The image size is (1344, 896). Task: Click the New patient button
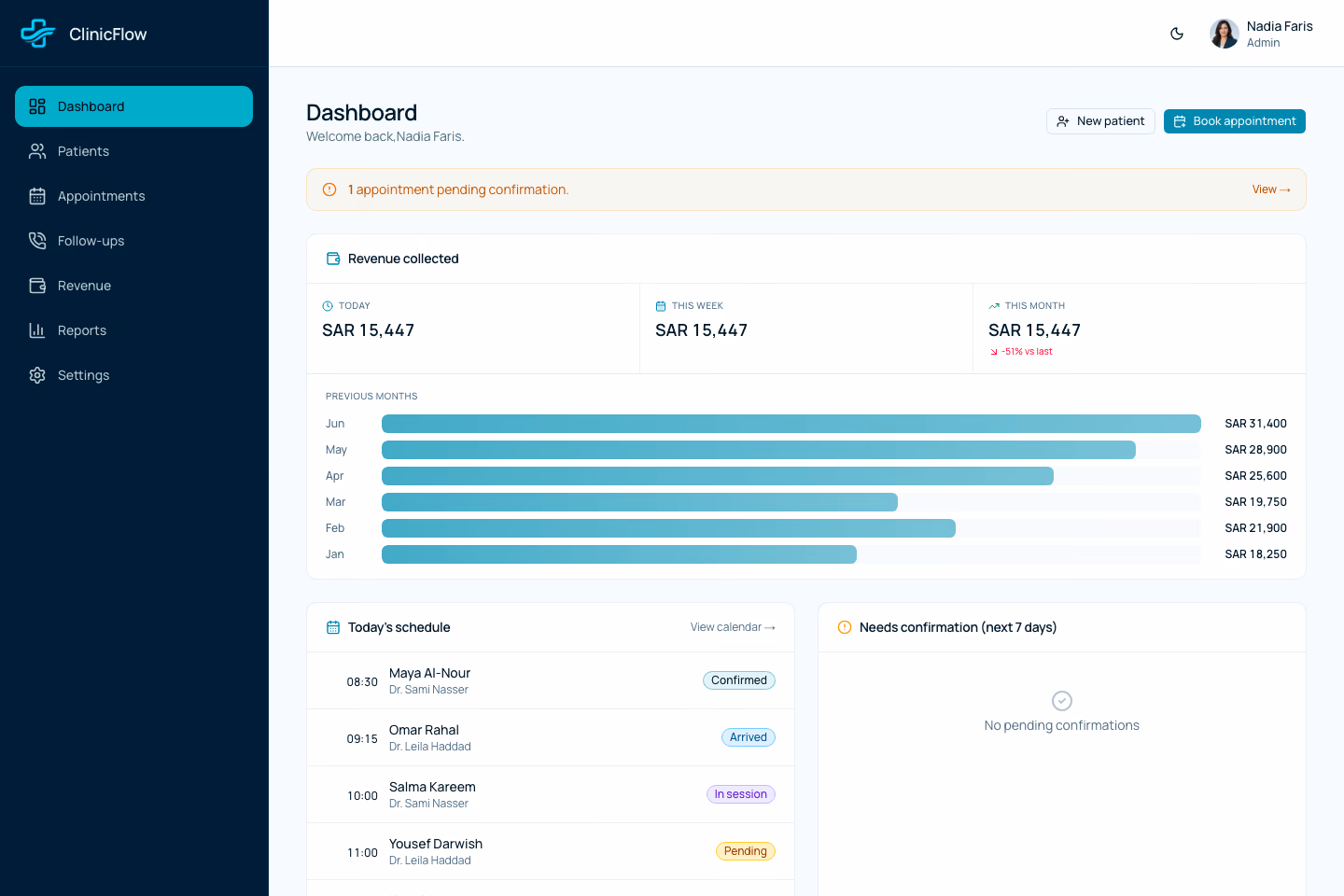coord(1101,121)
